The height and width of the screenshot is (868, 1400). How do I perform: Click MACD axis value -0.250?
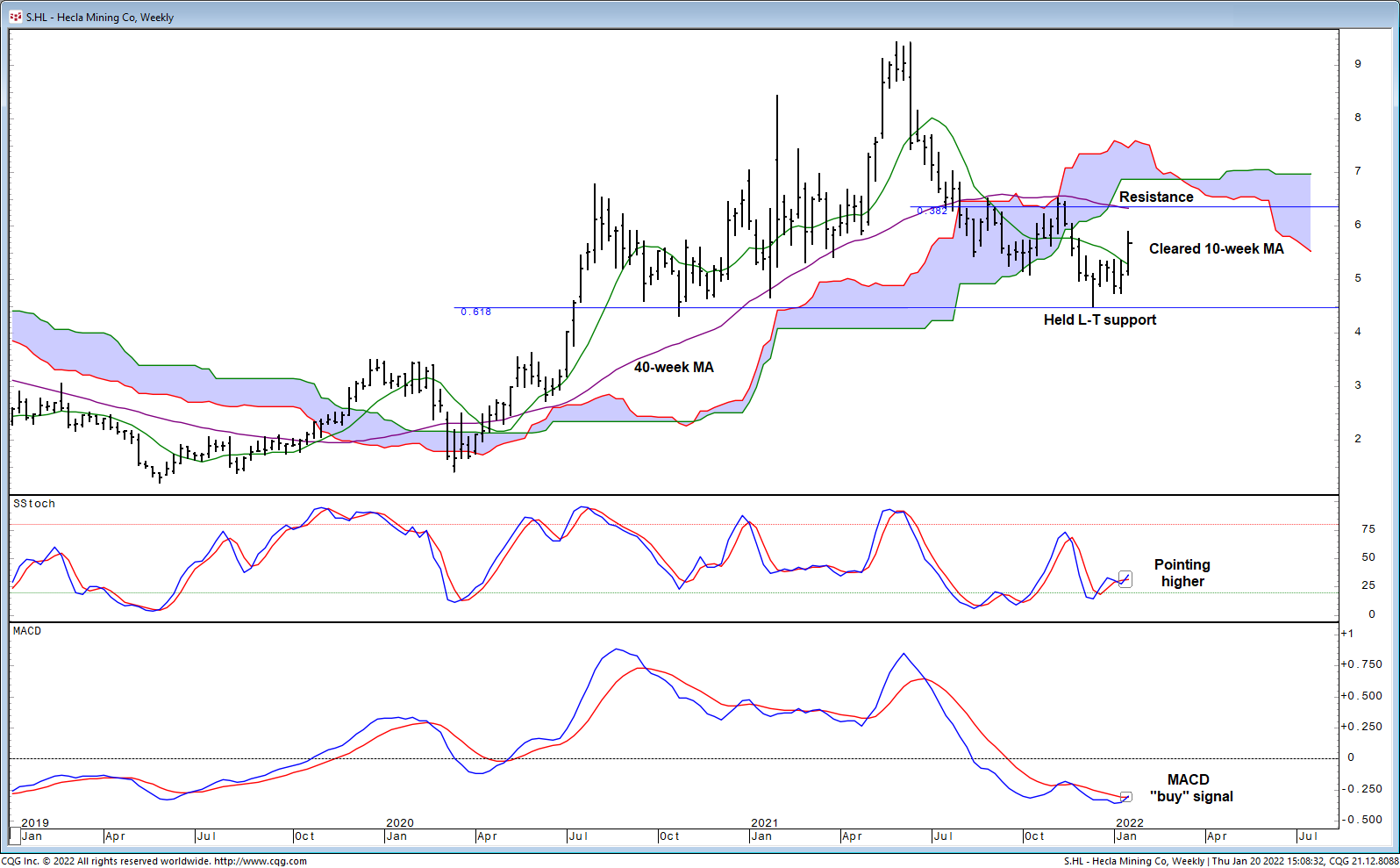point(1361,789)
